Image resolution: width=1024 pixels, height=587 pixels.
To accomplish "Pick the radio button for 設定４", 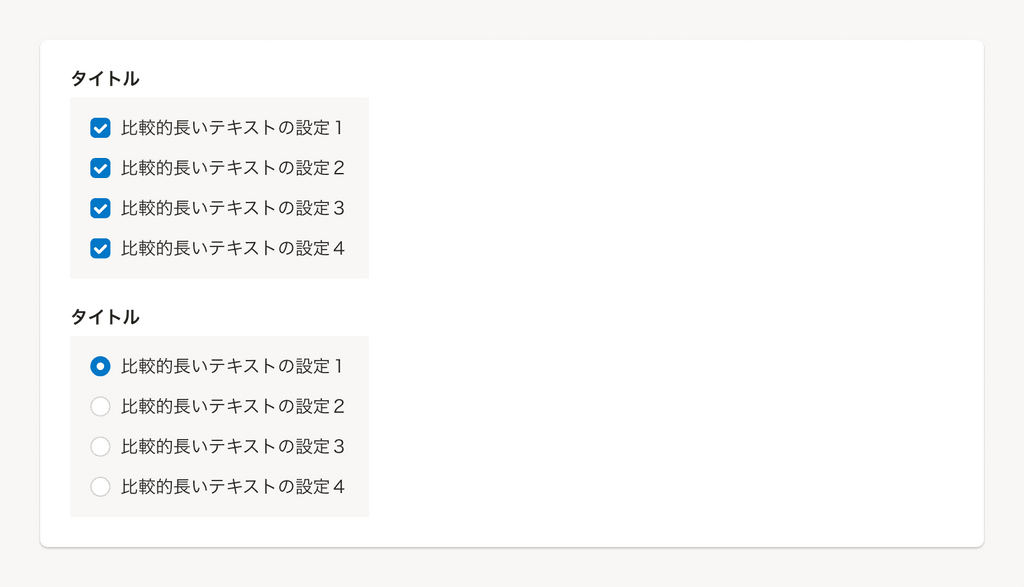I will [100, 487].
